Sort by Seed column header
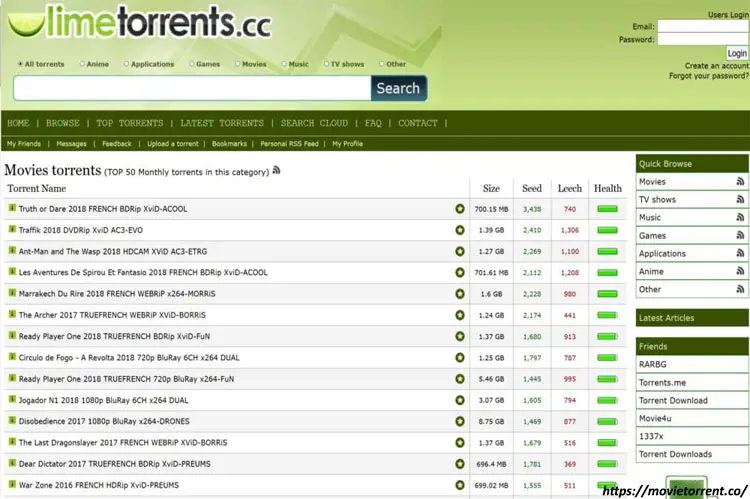 (x=532, y=189)
